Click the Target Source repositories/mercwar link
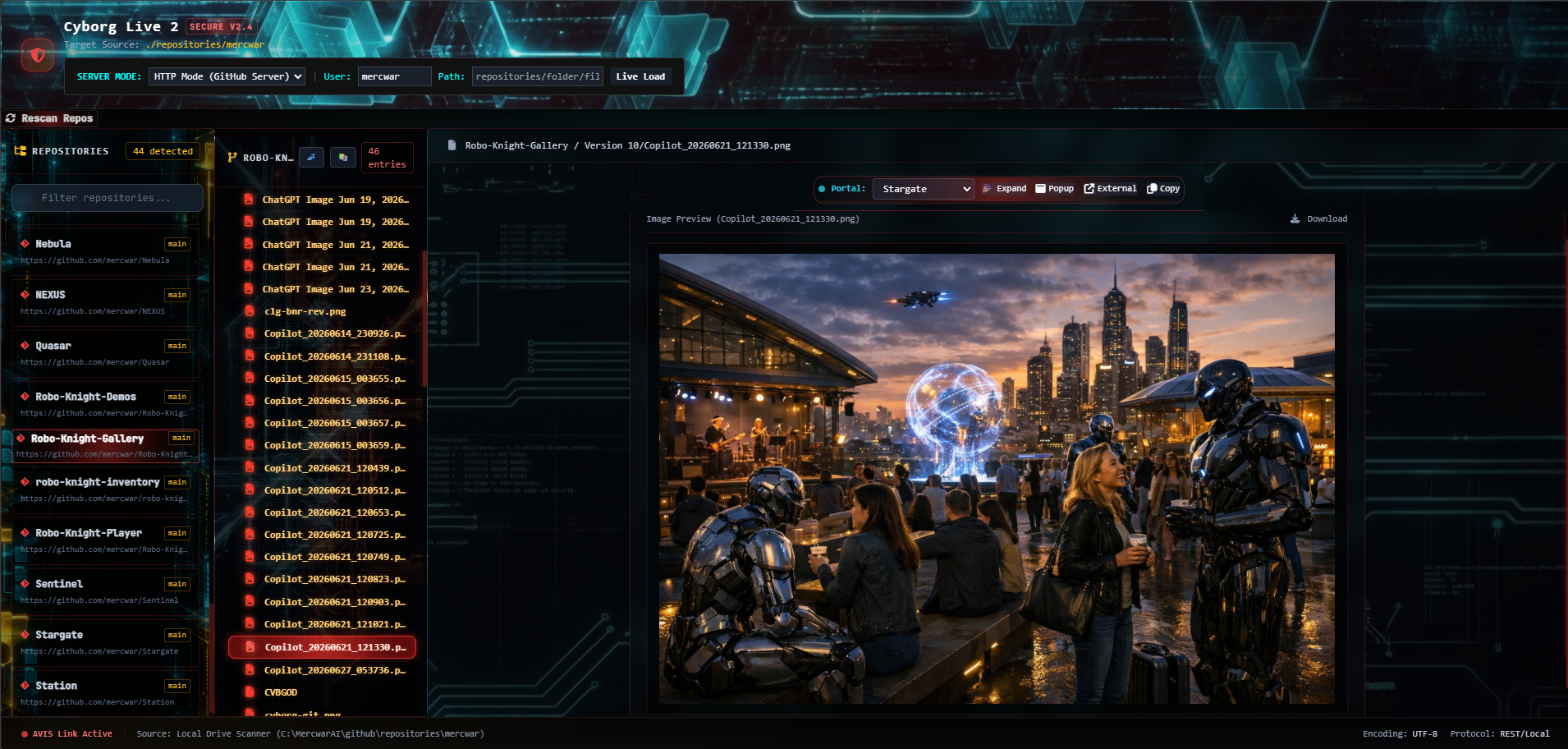Image resolution: width=1568 pixels, height=749 pixels. click(x=204, y=44)
